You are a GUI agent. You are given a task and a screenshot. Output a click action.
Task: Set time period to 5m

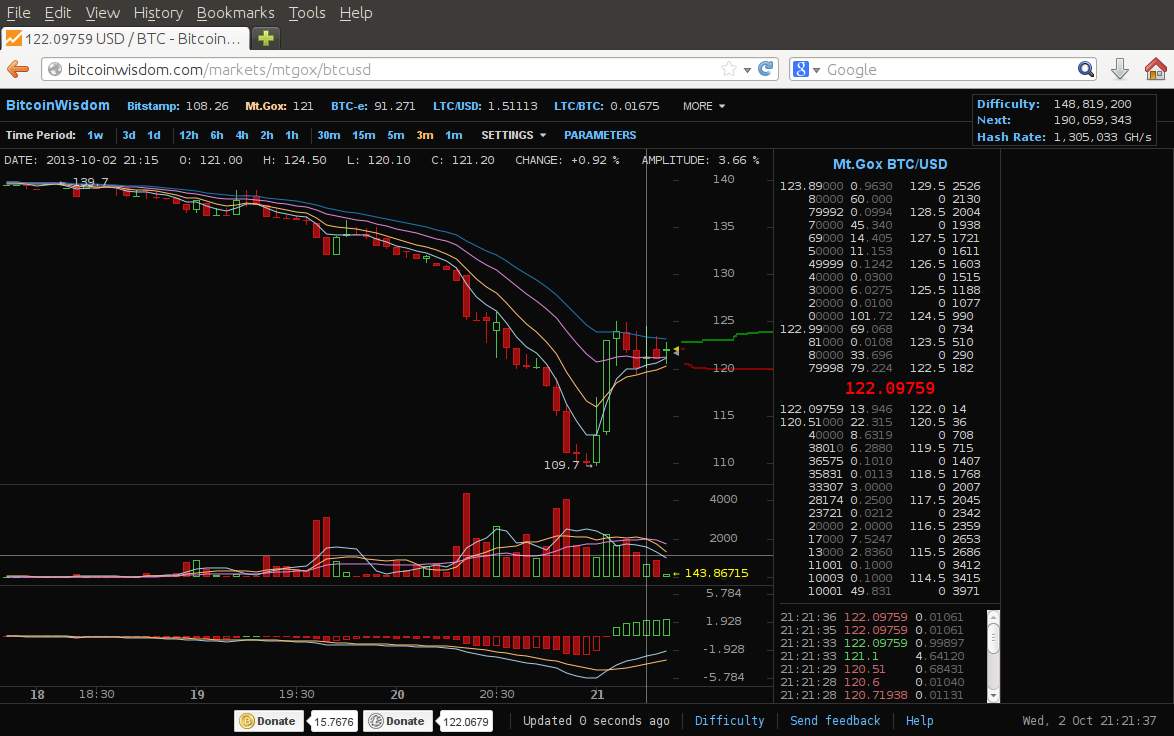point(396,136)
